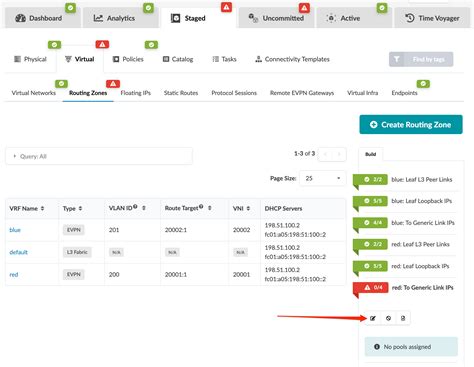Click the green check badge above Dashboard
This screenshot has height=367, width=474.
pos(70,7)
